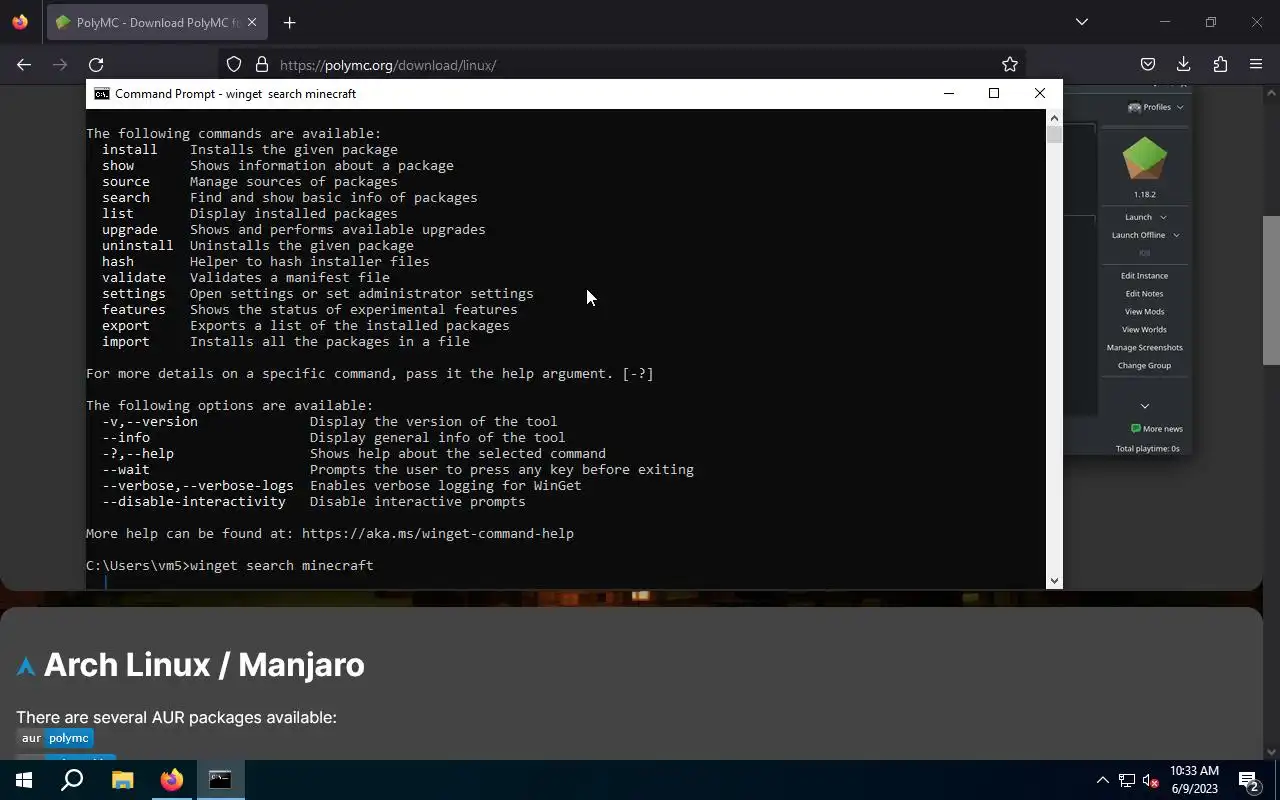Open File Explorer from the taskbar

coord(122,780)
